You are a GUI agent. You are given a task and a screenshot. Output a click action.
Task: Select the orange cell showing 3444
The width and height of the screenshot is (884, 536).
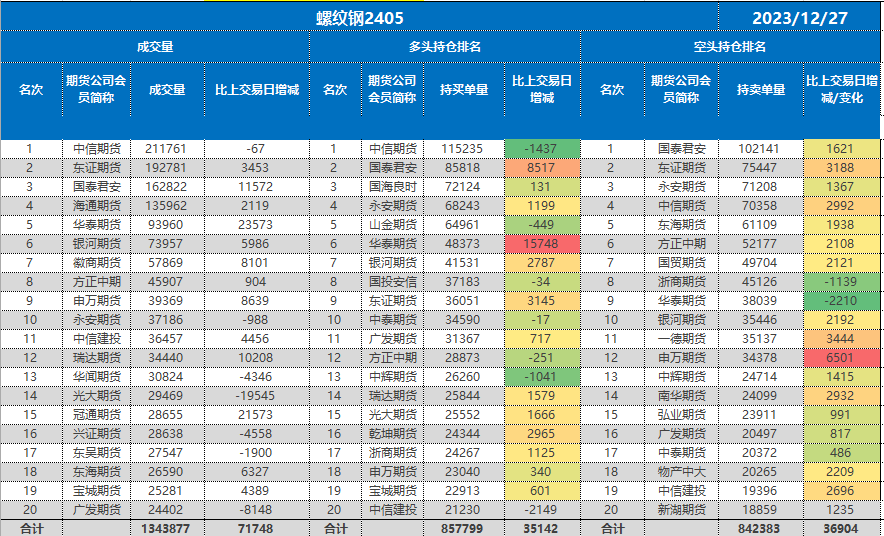coord(842,339)
